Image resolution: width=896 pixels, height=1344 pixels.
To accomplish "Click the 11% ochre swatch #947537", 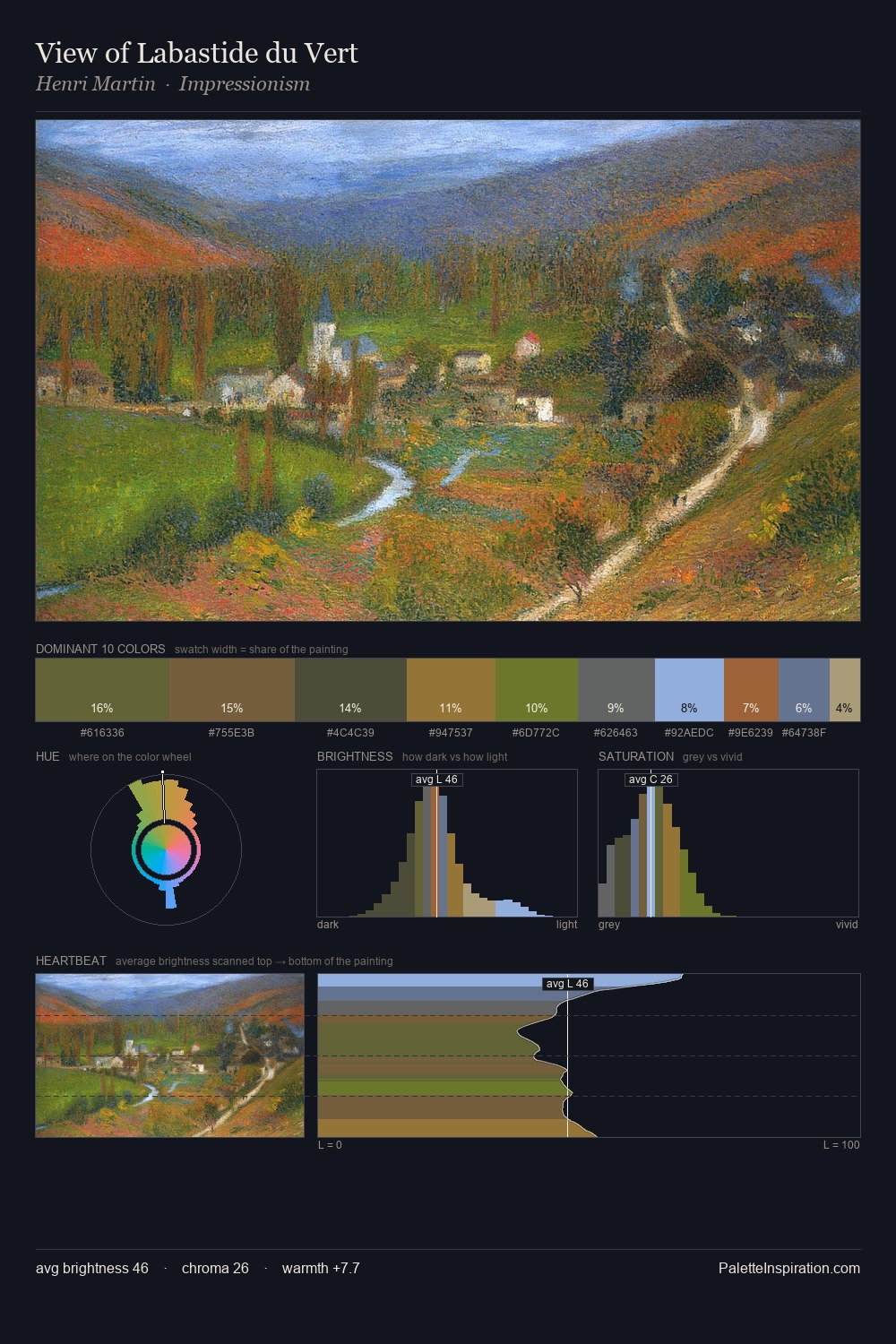I will [x=451, y=690].
